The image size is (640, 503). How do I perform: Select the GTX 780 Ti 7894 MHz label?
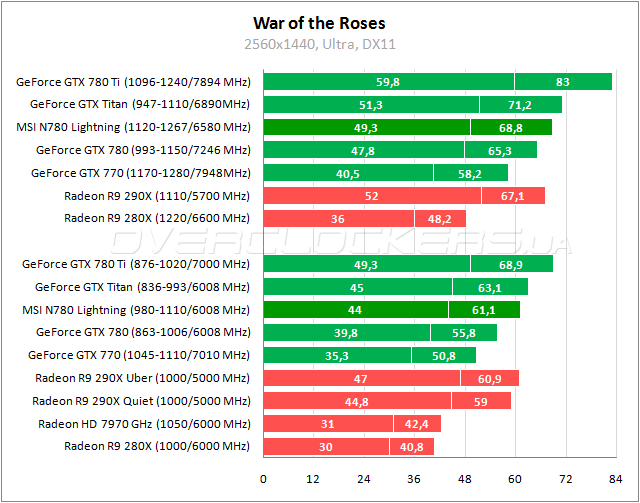[133, 82]
